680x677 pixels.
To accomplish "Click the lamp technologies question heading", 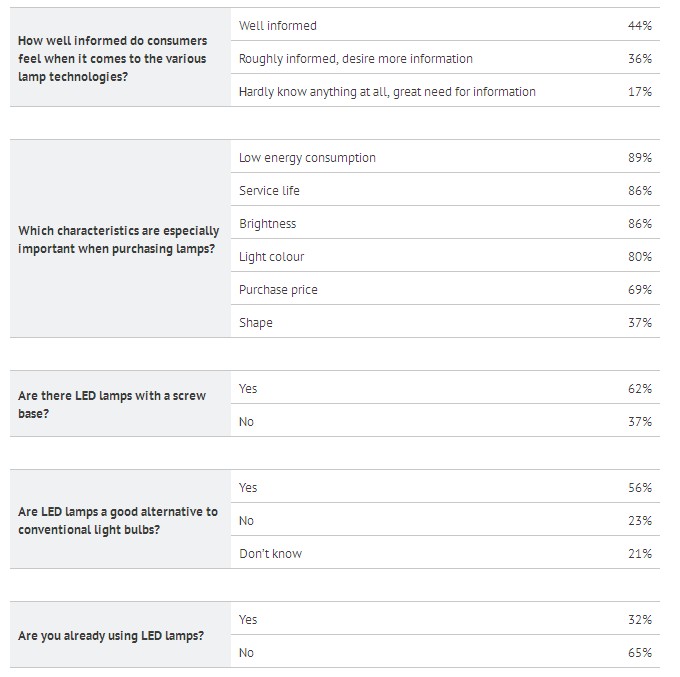I will 112,59.
